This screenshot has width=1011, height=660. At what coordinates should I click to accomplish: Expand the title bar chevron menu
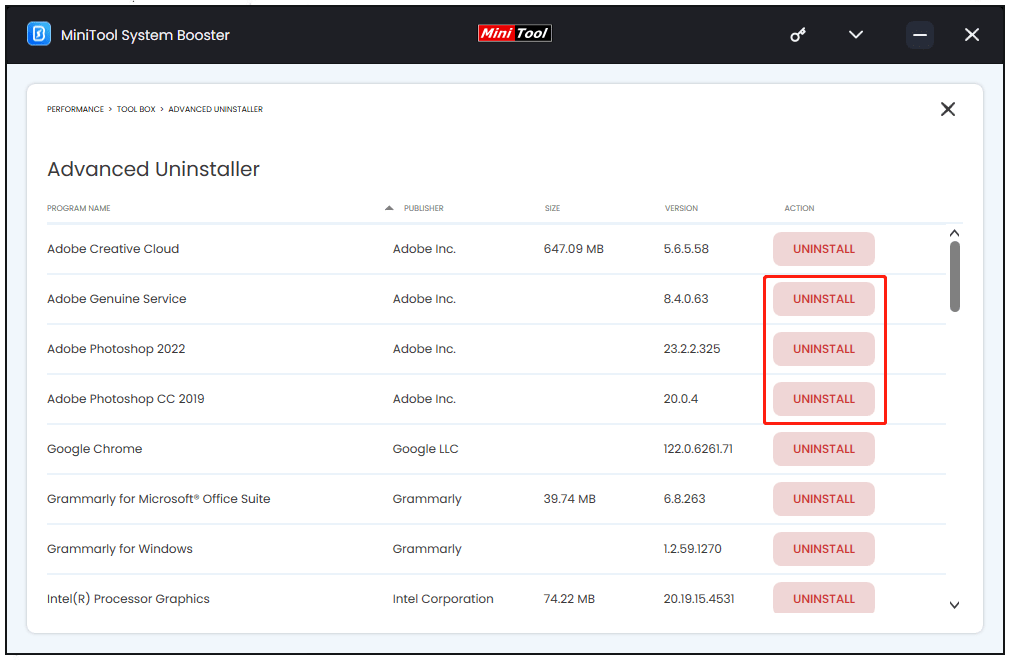[x=856, y=35]
